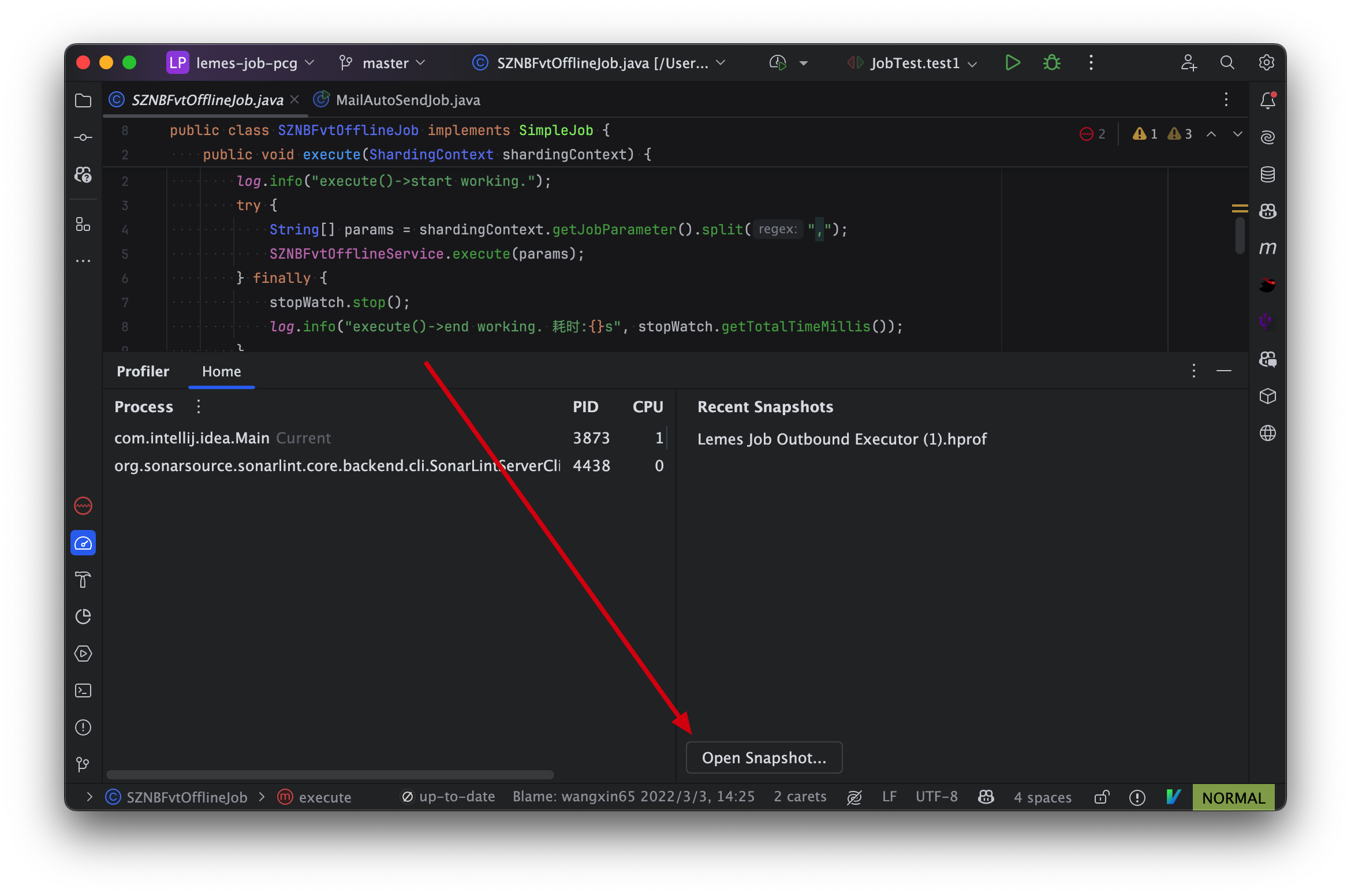This screenshot has width=1351, height=896.
Task: Open the Commit tool window
Action: click(x=83, y=137)
